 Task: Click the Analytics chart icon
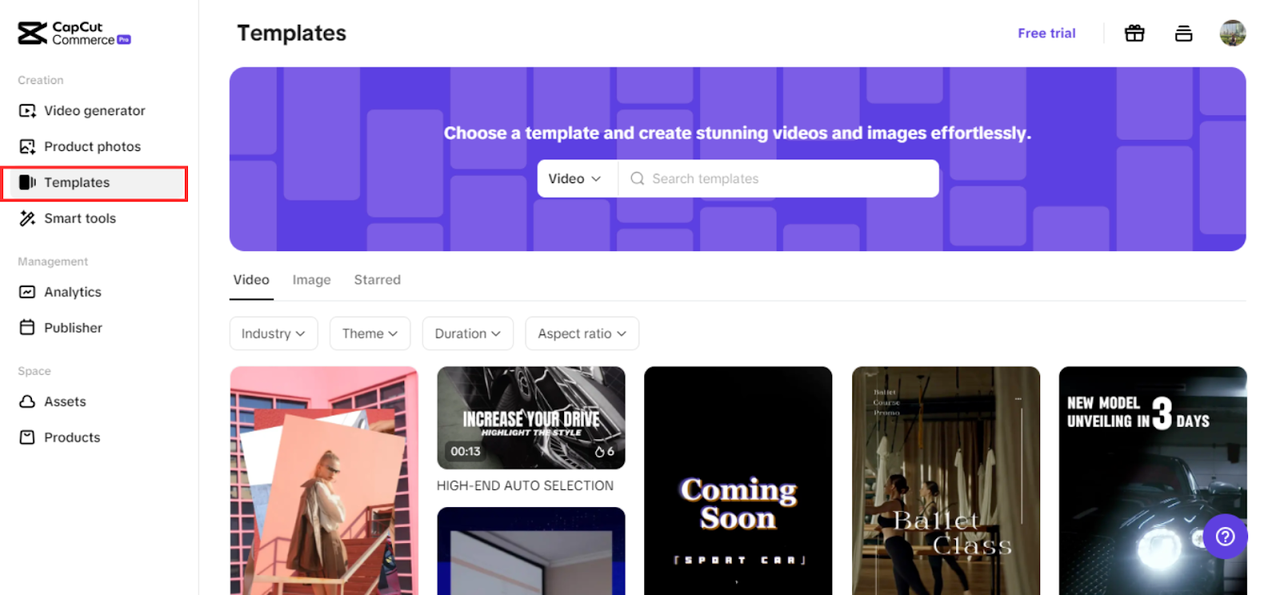[27, 292]
